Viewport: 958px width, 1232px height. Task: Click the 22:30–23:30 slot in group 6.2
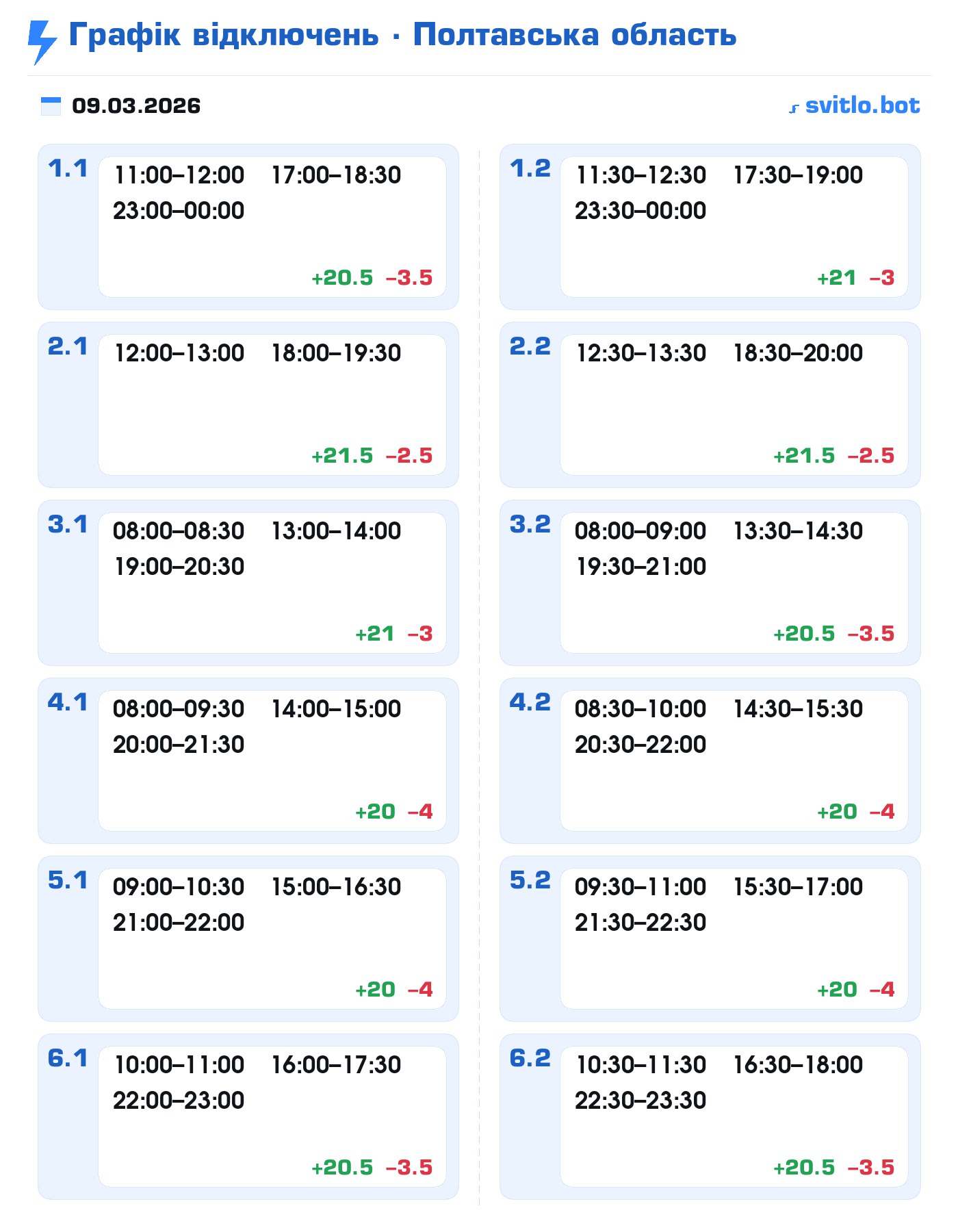click(x=640, y=1101)
